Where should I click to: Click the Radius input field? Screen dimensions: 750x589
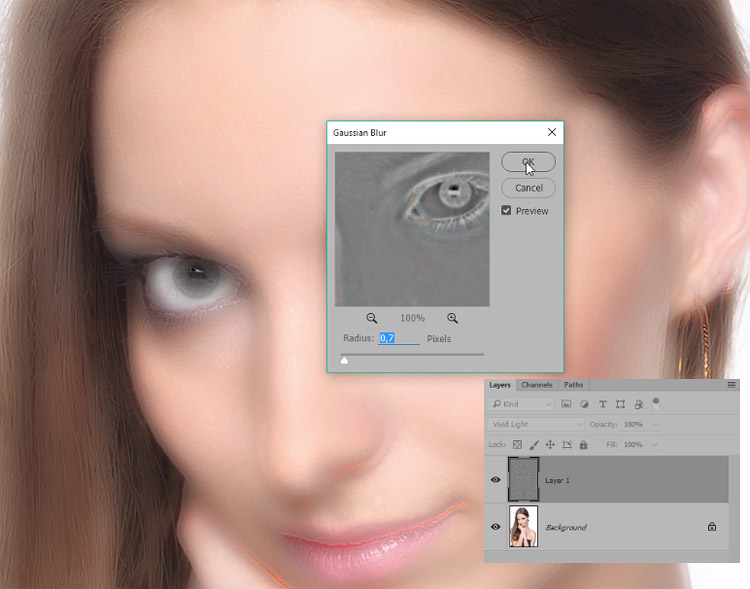(398, 338)
